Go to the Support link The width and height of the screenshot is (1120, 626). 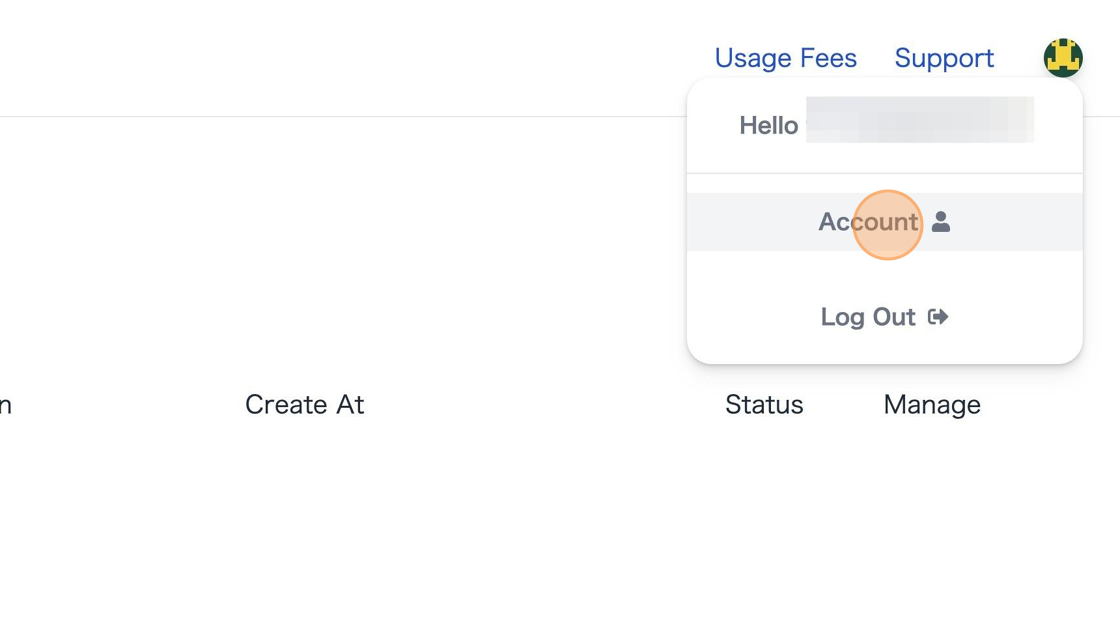944,58
